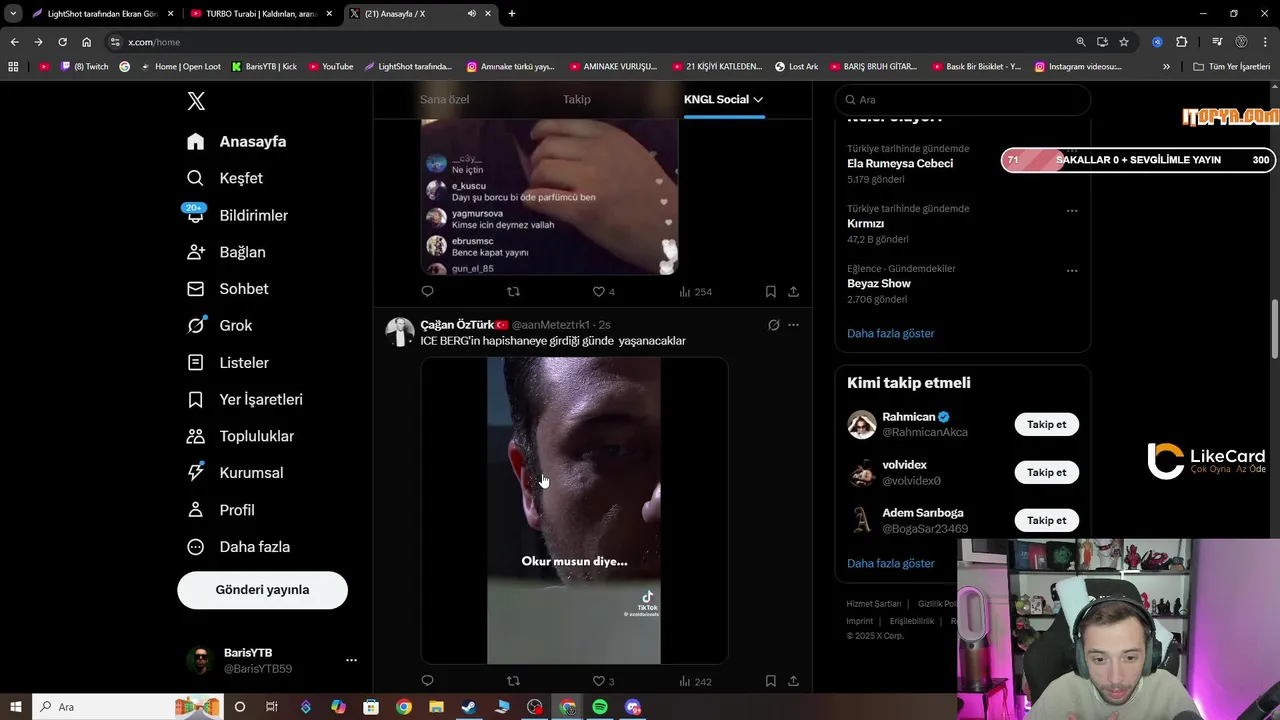
Task: Reply to the live stream post
Action: point(427,292)
